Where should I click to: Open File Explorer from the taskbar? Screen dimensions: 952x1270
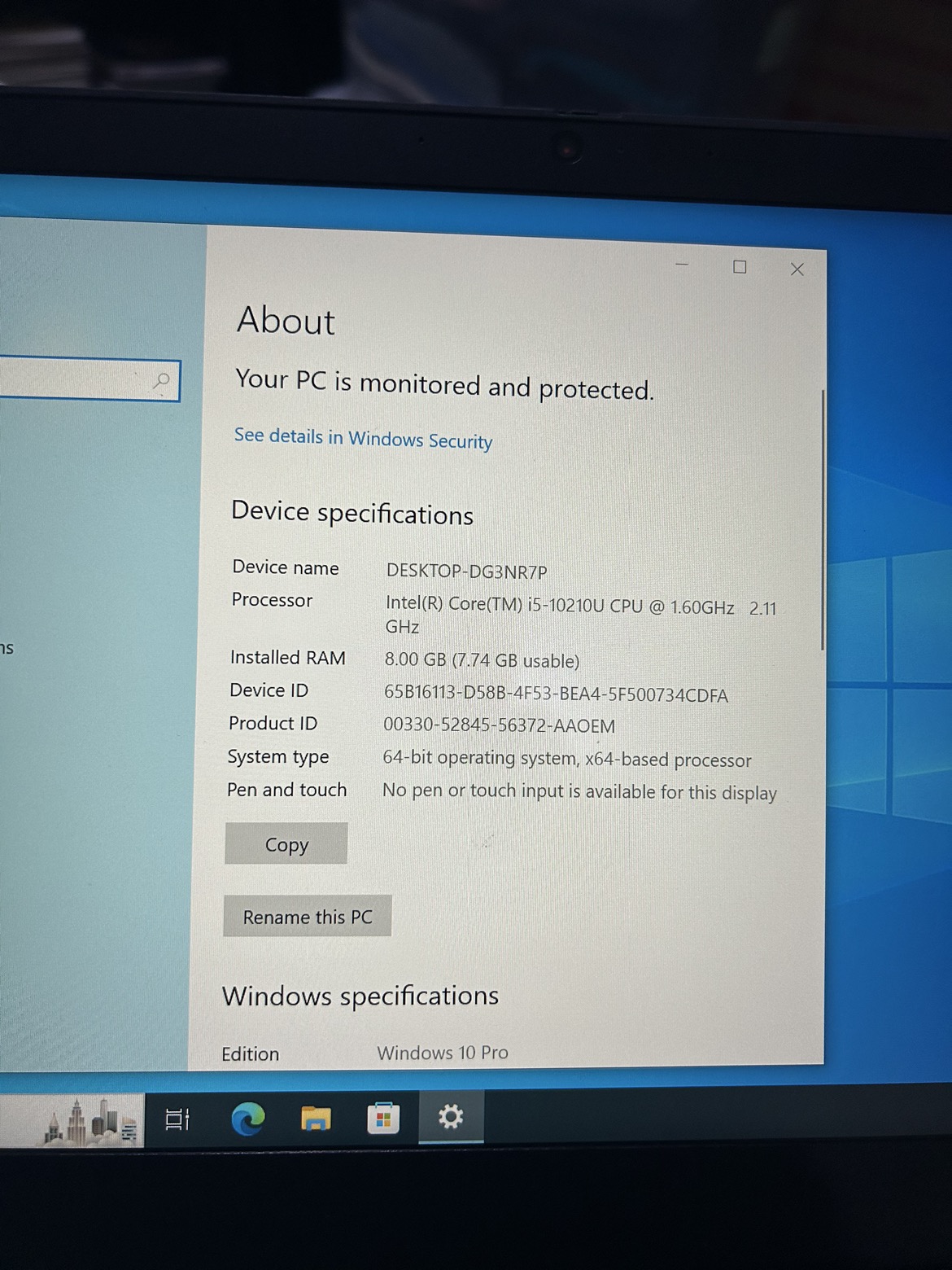(316, 1119)
